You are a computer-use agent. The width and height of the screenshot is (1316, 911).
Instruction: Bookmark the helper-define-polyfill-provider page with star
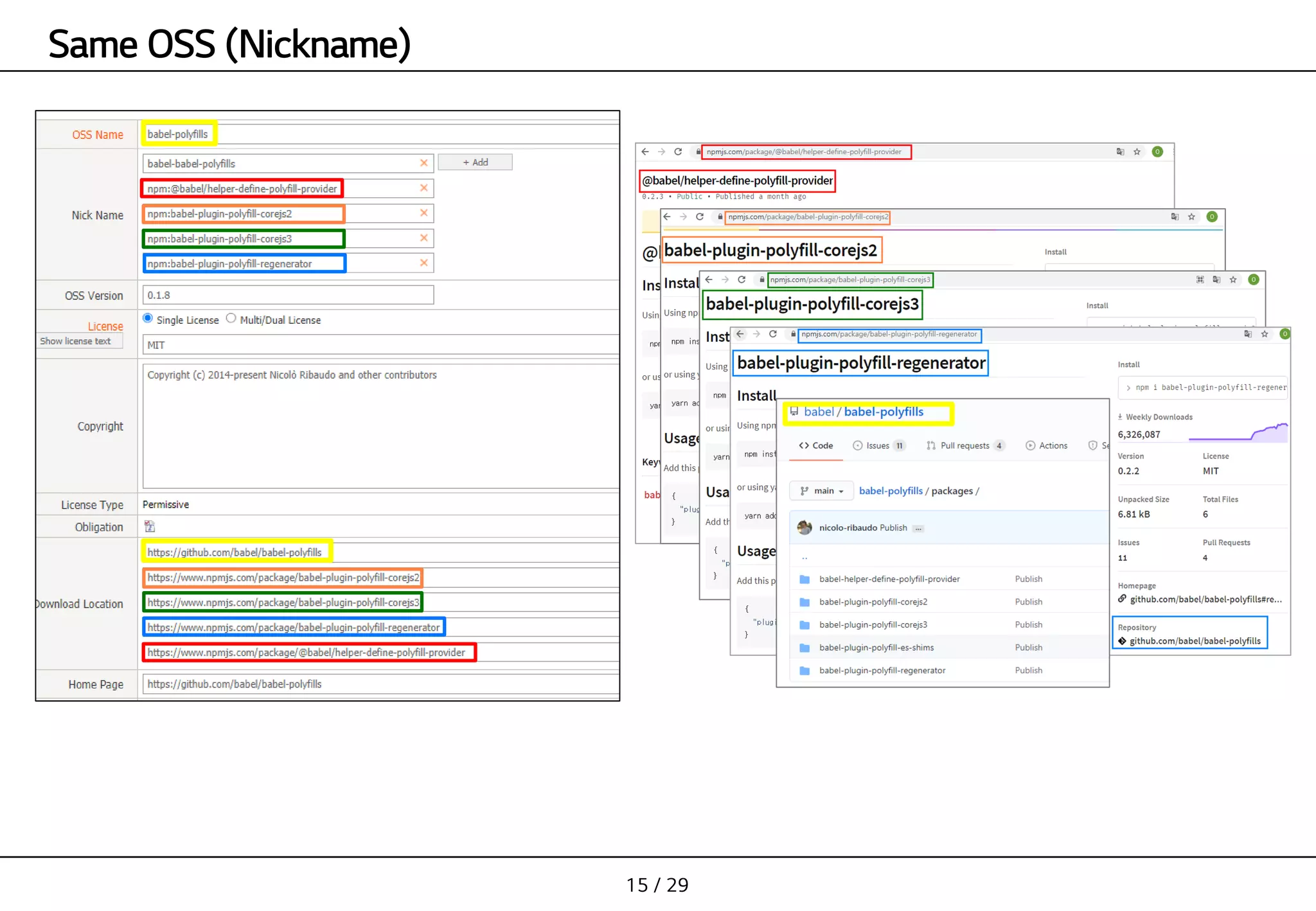pyautogui.click(x=1137, y=152)
